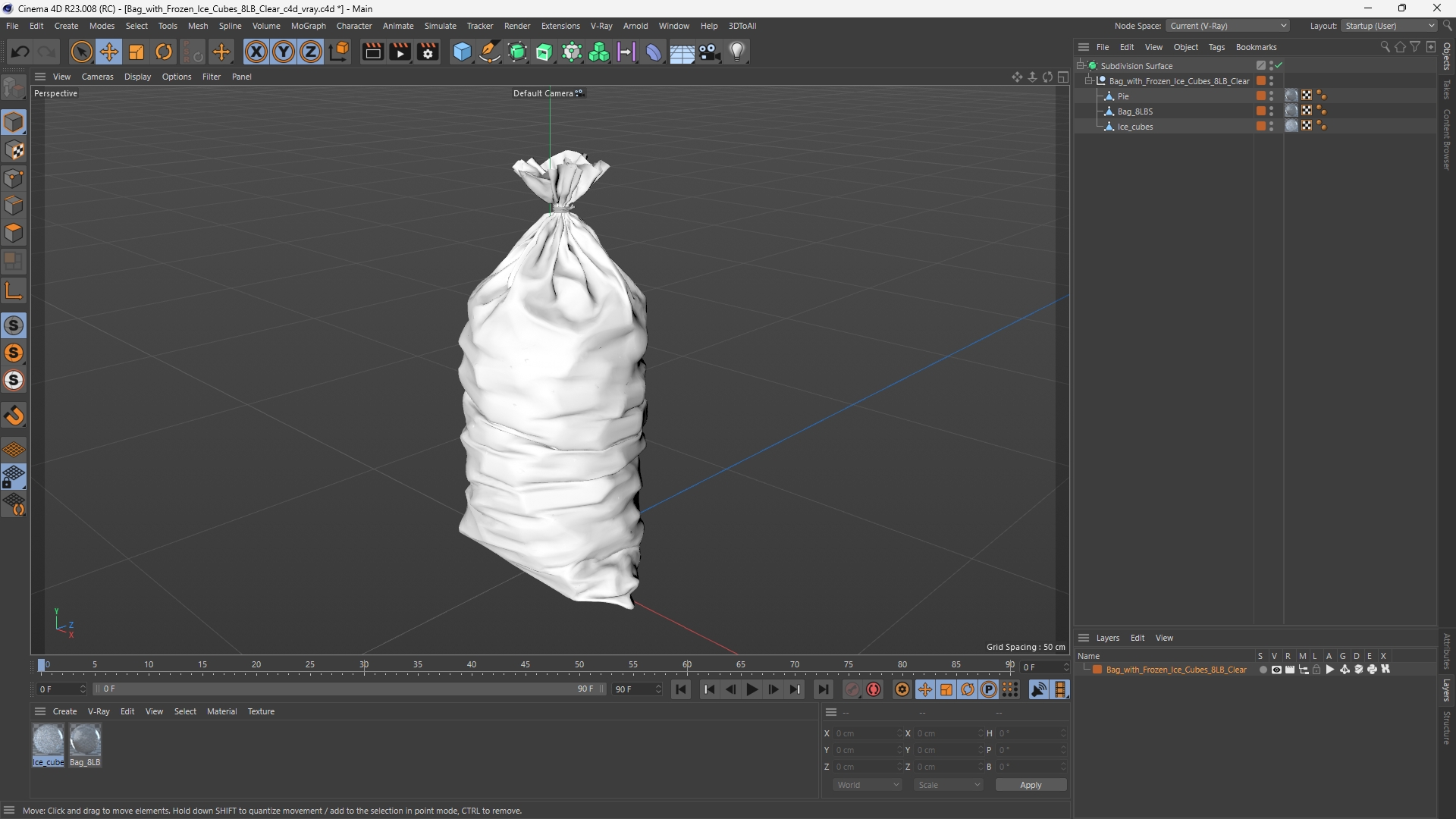Open the World coordinate system dropdown
1456x819 pixels.
tap(868, 785)
